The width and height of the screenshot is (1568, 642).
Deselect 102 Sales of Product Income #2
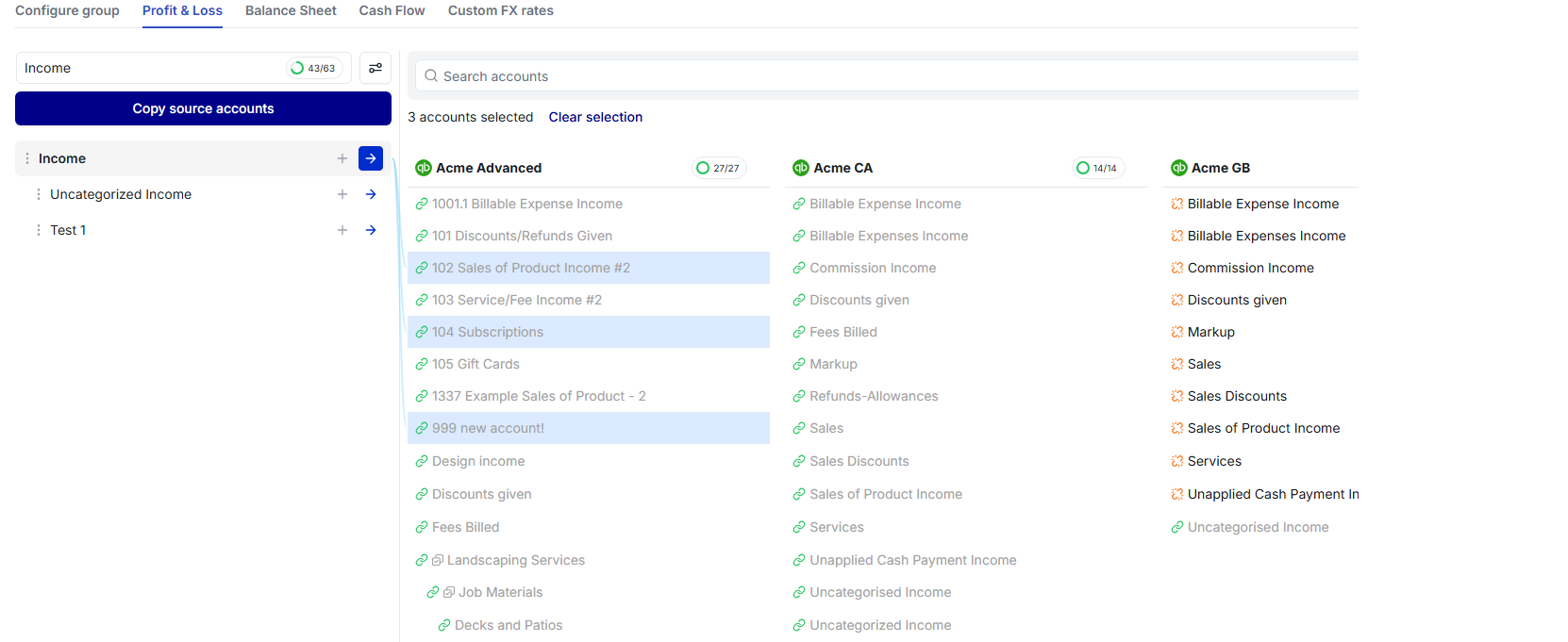589,268
